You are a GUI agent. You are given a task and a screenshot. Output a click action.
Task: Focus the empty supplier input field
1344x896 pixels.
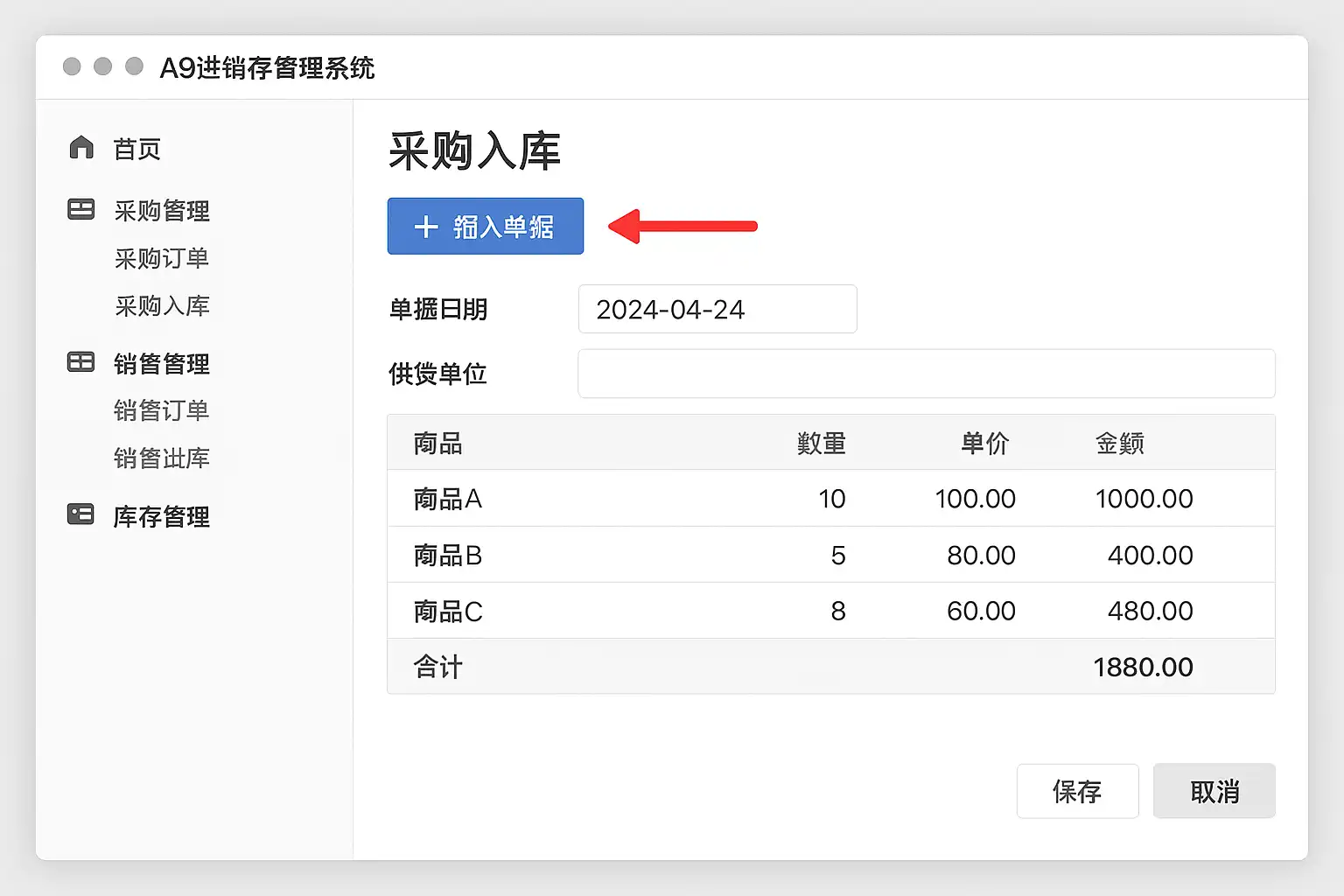926,374
